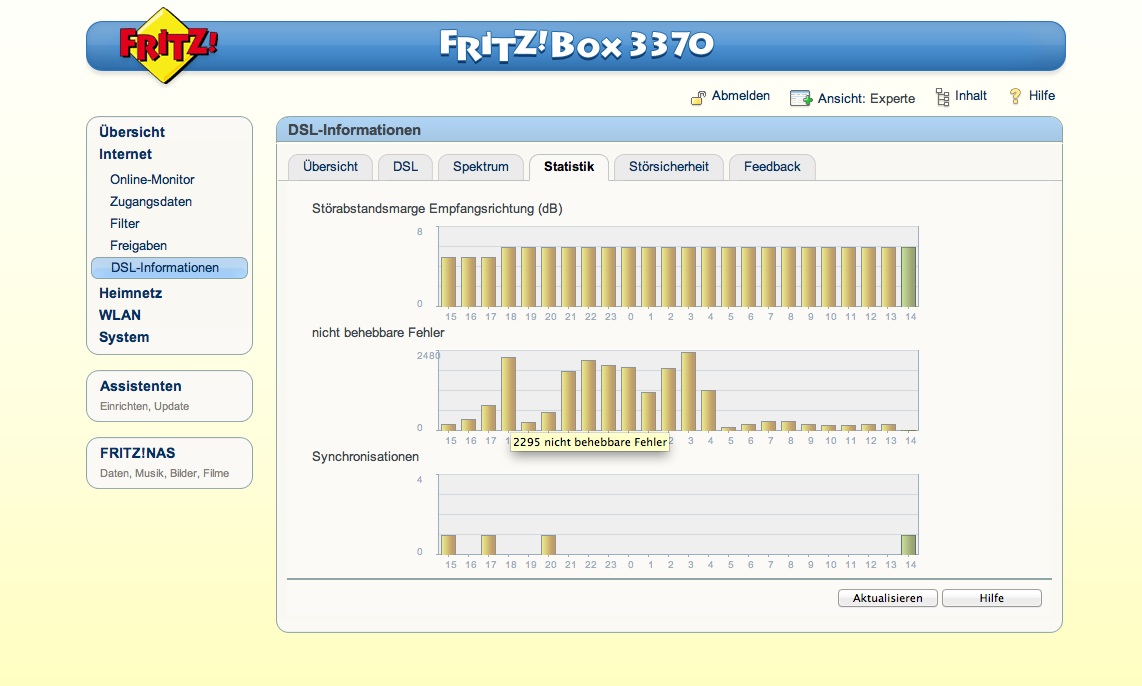The height and width of the screenshot is (686, 1142).
Task: Click the 'Synchronisationen' chart title
Action: coord(366,457)
